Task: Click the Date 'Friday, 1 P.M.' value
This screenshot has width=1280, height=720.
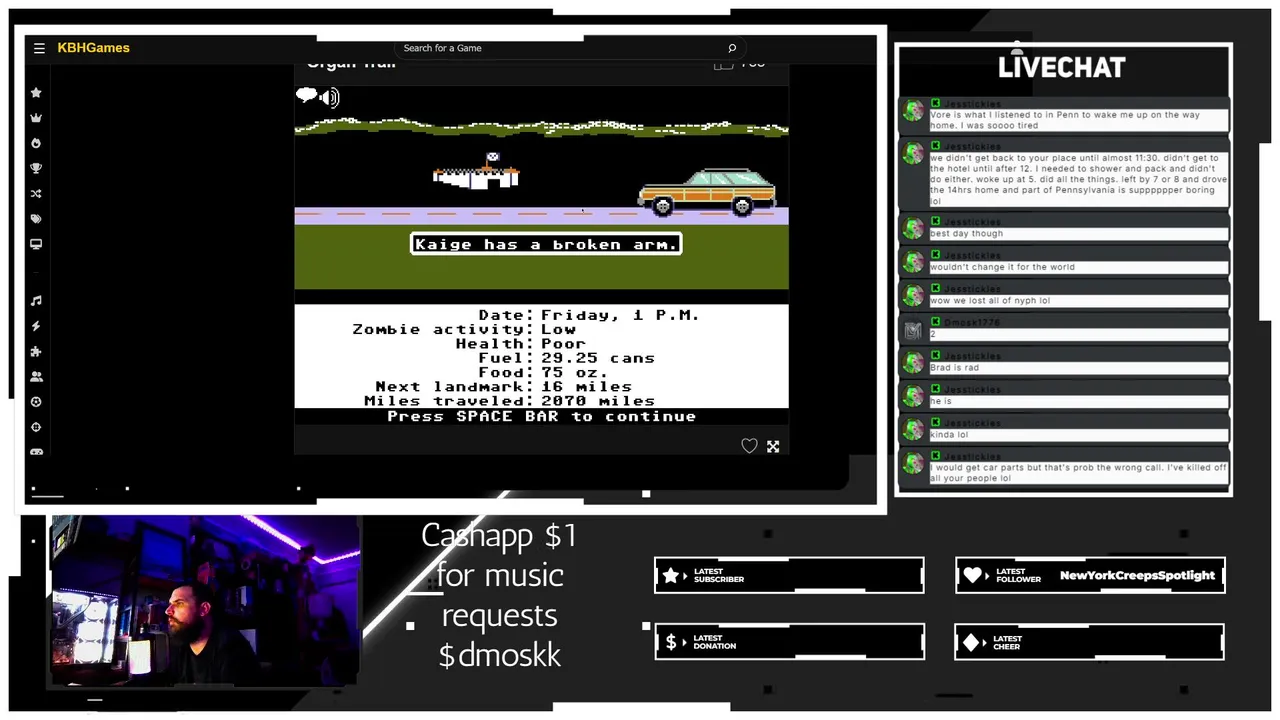Action: point(620,315)
